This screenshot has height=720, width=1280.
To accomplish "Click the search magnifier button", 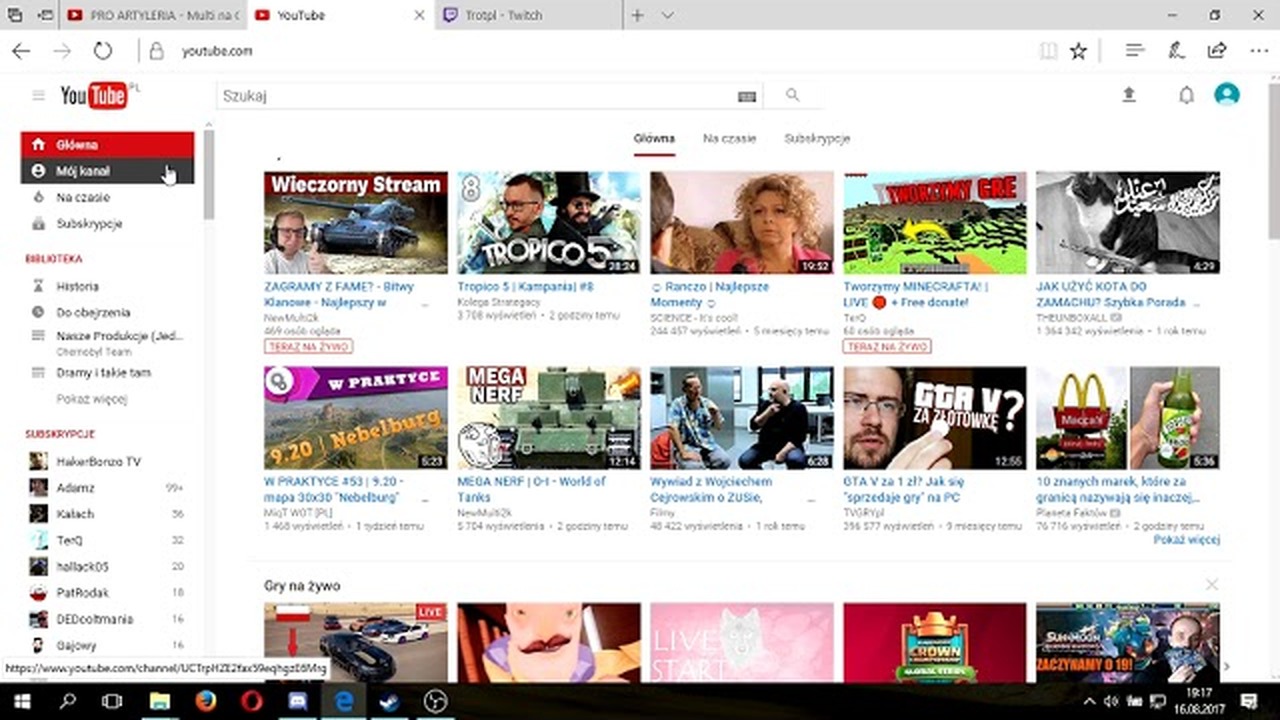I will coord(793,96).
